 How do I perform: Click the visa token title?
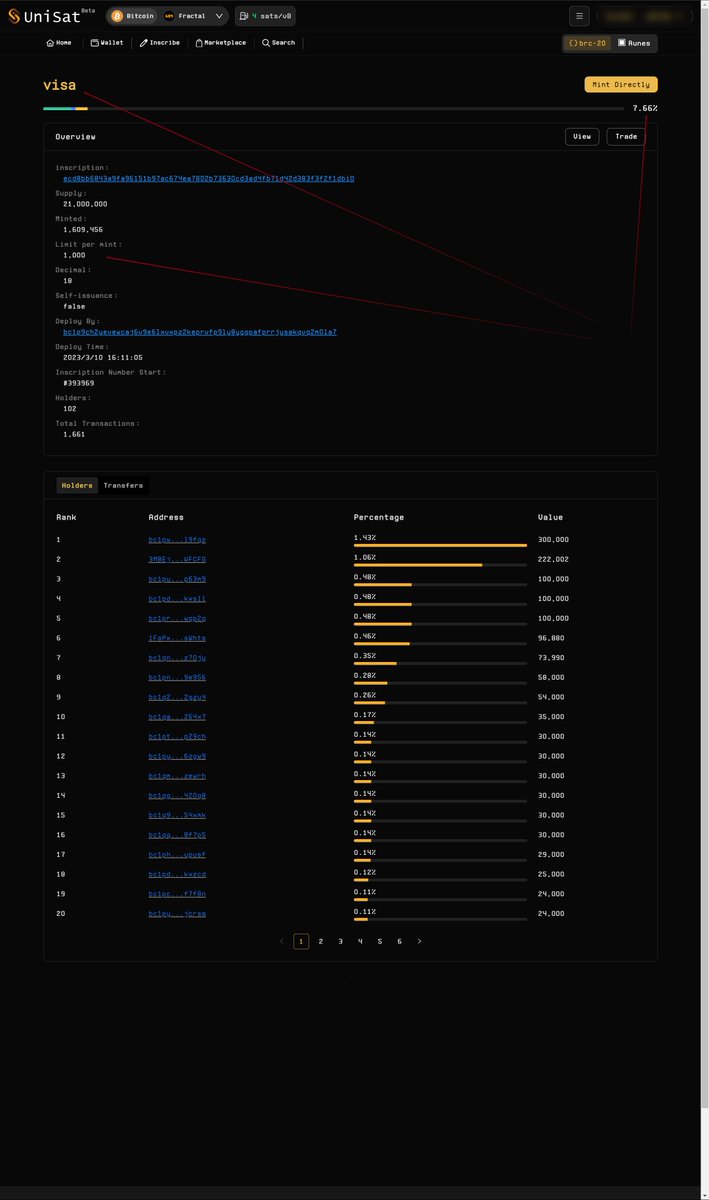point(59,86)
